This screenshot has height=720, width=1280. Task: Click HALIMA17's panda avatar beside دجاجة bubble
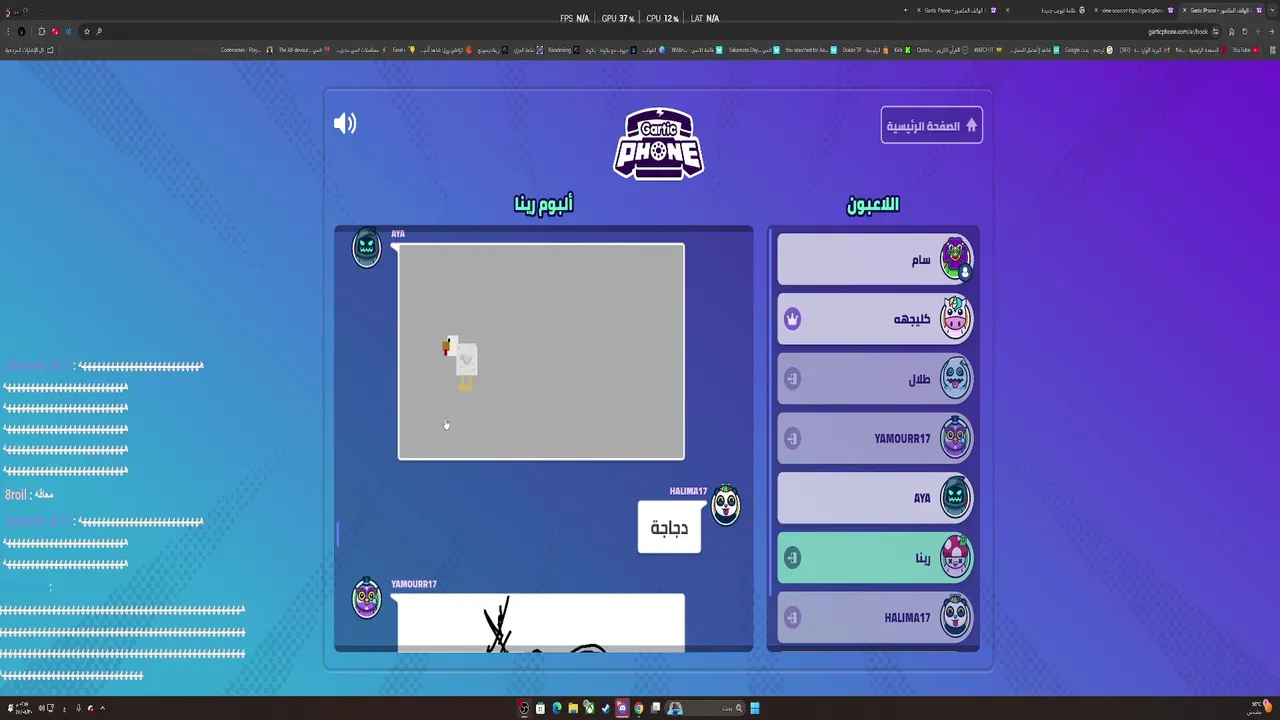tap(725, 506)
